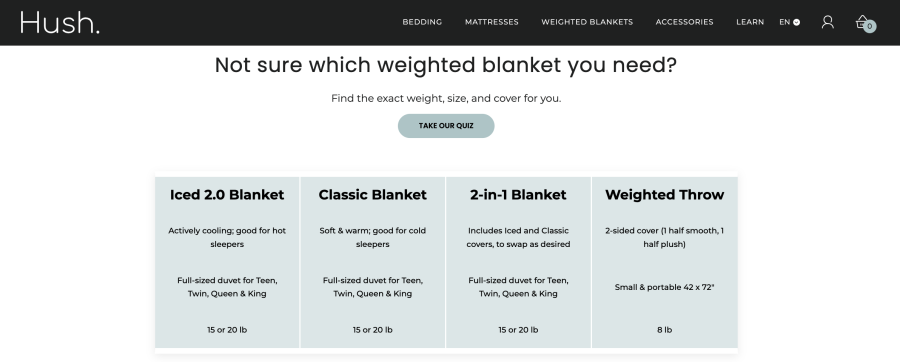Viewport: 900px width, 362px height.
Task: Click 'Not sure which weighted blanket you need?' heading
Action: 446,65
